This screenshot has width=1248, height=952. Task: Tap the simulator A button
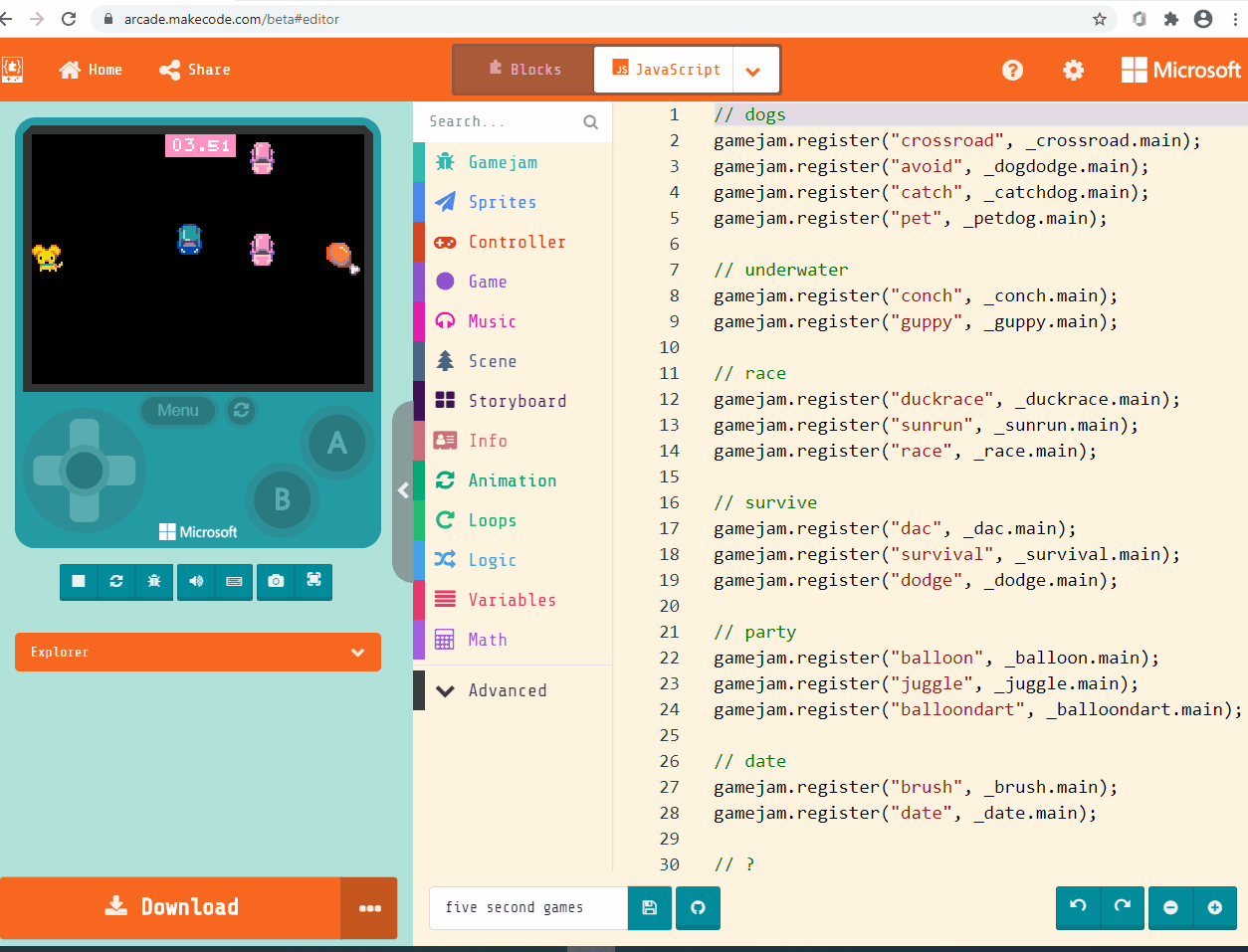(x=337, y=443)
